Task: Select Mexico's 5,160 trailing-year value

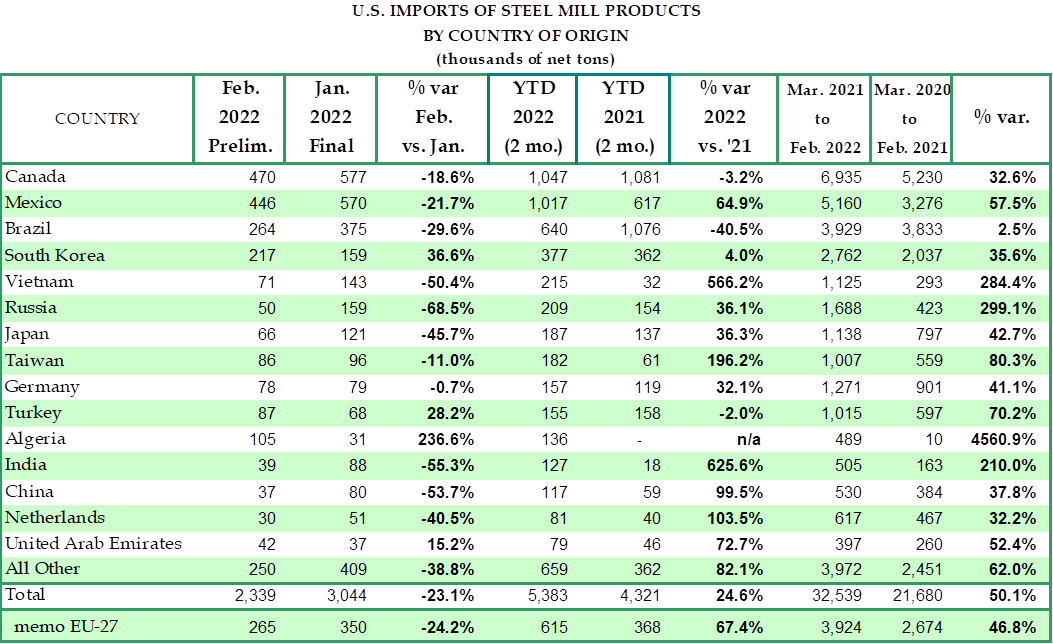Action: [841, 203]
